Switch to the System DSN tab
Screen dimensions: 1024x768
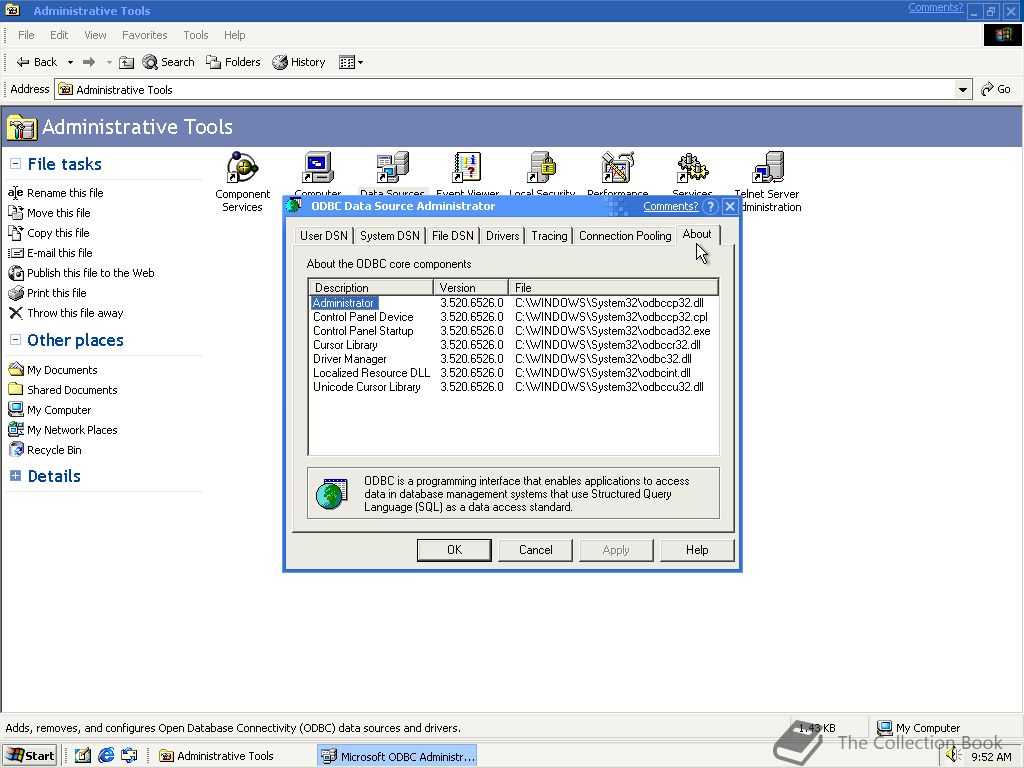tap(390, 236)
